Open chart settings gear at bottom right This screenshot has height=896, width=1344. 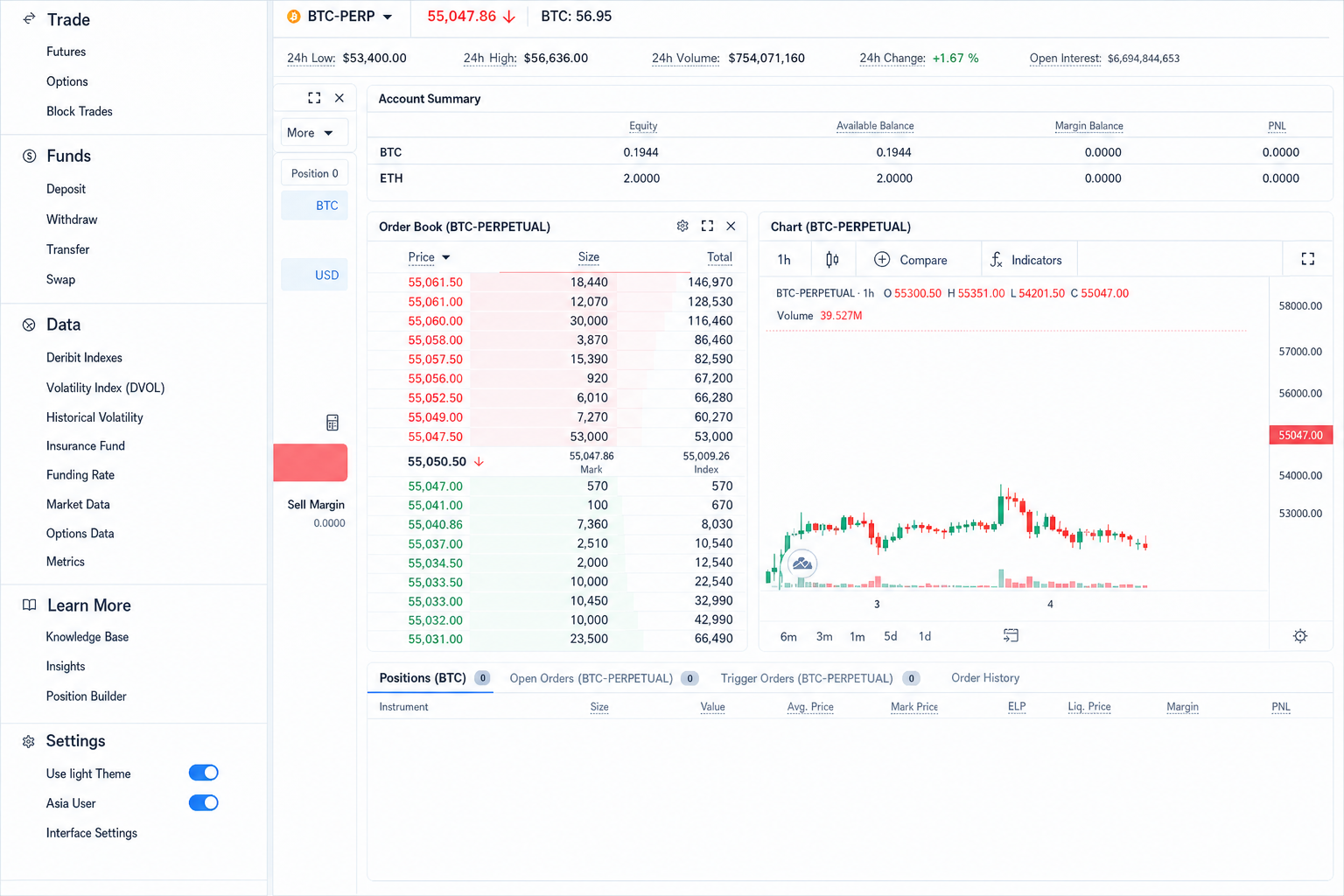(1300, 636)
